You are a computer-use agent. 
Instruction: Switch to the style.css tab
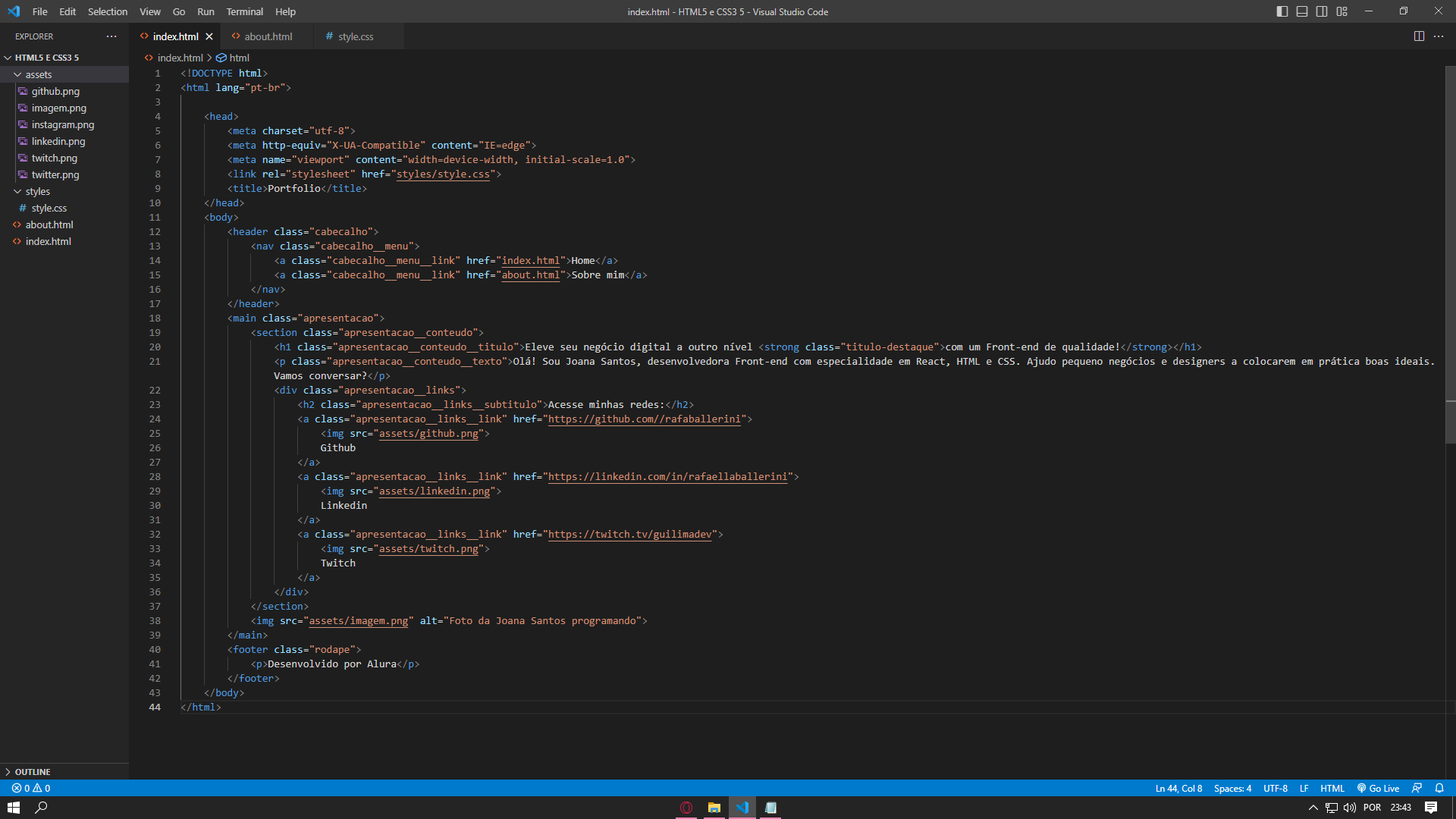(x=356, y=36)
